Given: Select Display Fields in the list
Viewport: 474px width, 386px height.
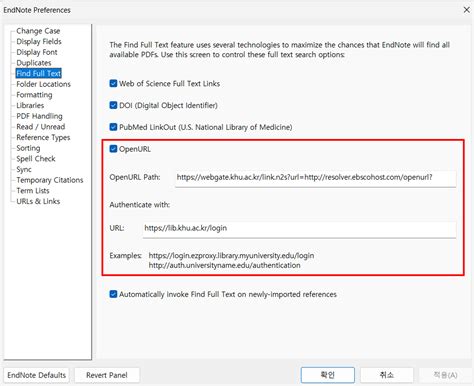Looking at the screenshot, I should point(39,42).
